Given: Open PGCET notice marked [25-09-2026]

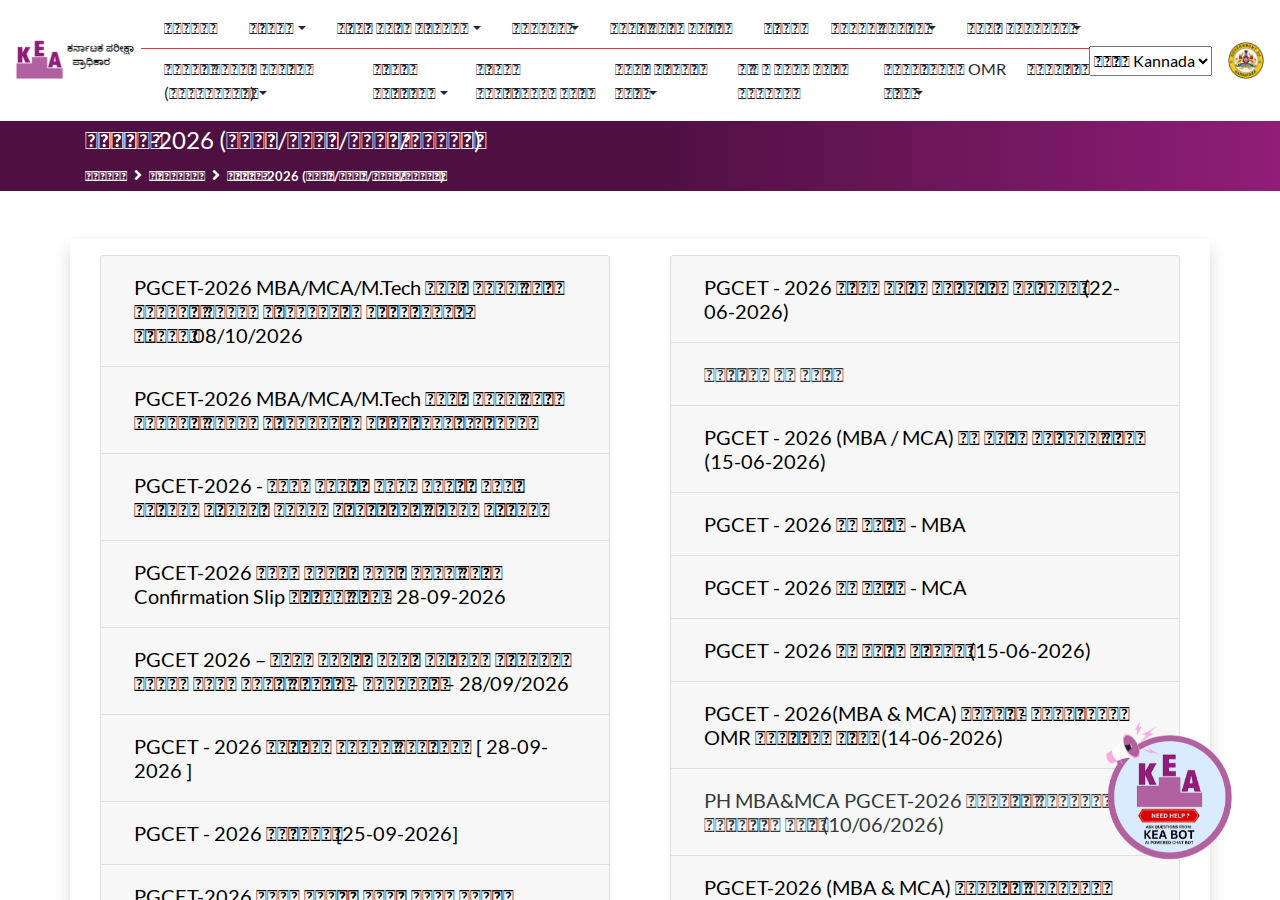Looking at the screenshot, I should [355, 833].
